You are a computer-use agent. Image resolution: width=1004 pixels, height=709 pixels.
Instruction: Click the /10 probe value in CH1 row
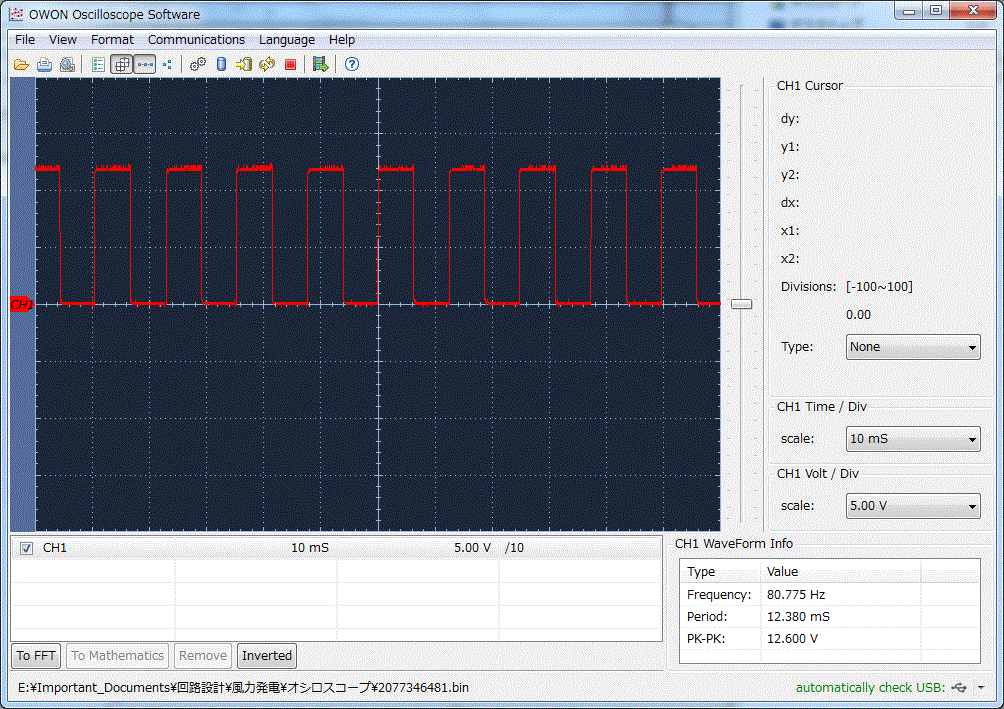[514, 548]
